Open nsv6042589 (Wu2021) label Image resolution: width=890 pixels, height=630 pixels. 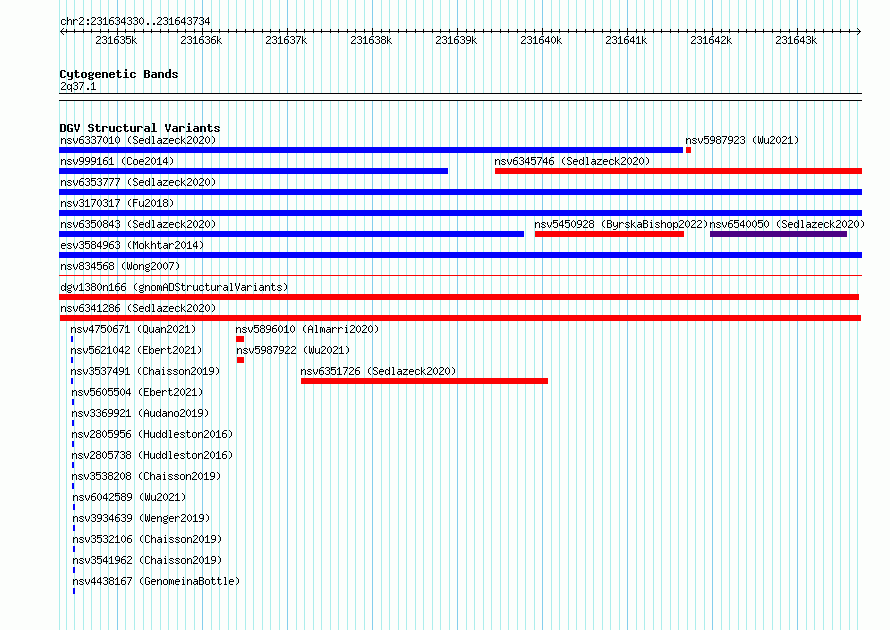[129, 497]
